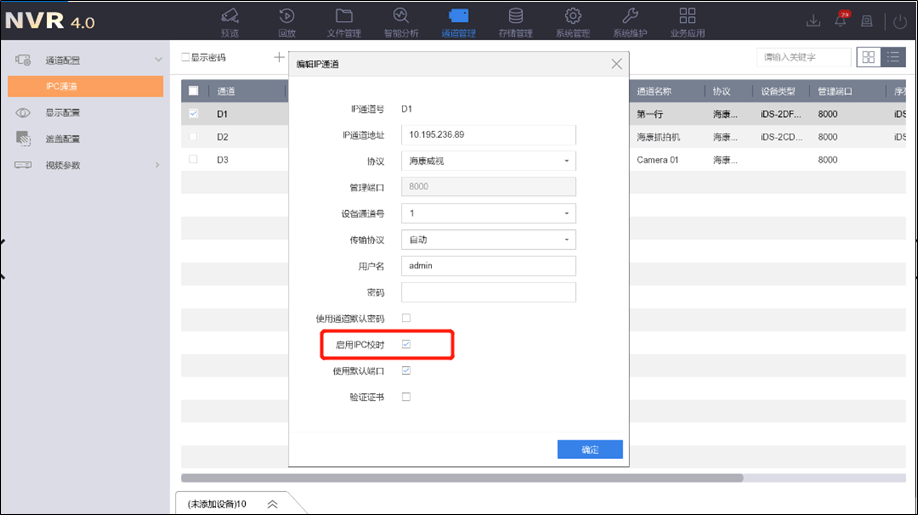The height and width of the screenshot is (515, 918).
Task: Enable 使用通道默认密码 checkbox
Action: tap(406, 318)
